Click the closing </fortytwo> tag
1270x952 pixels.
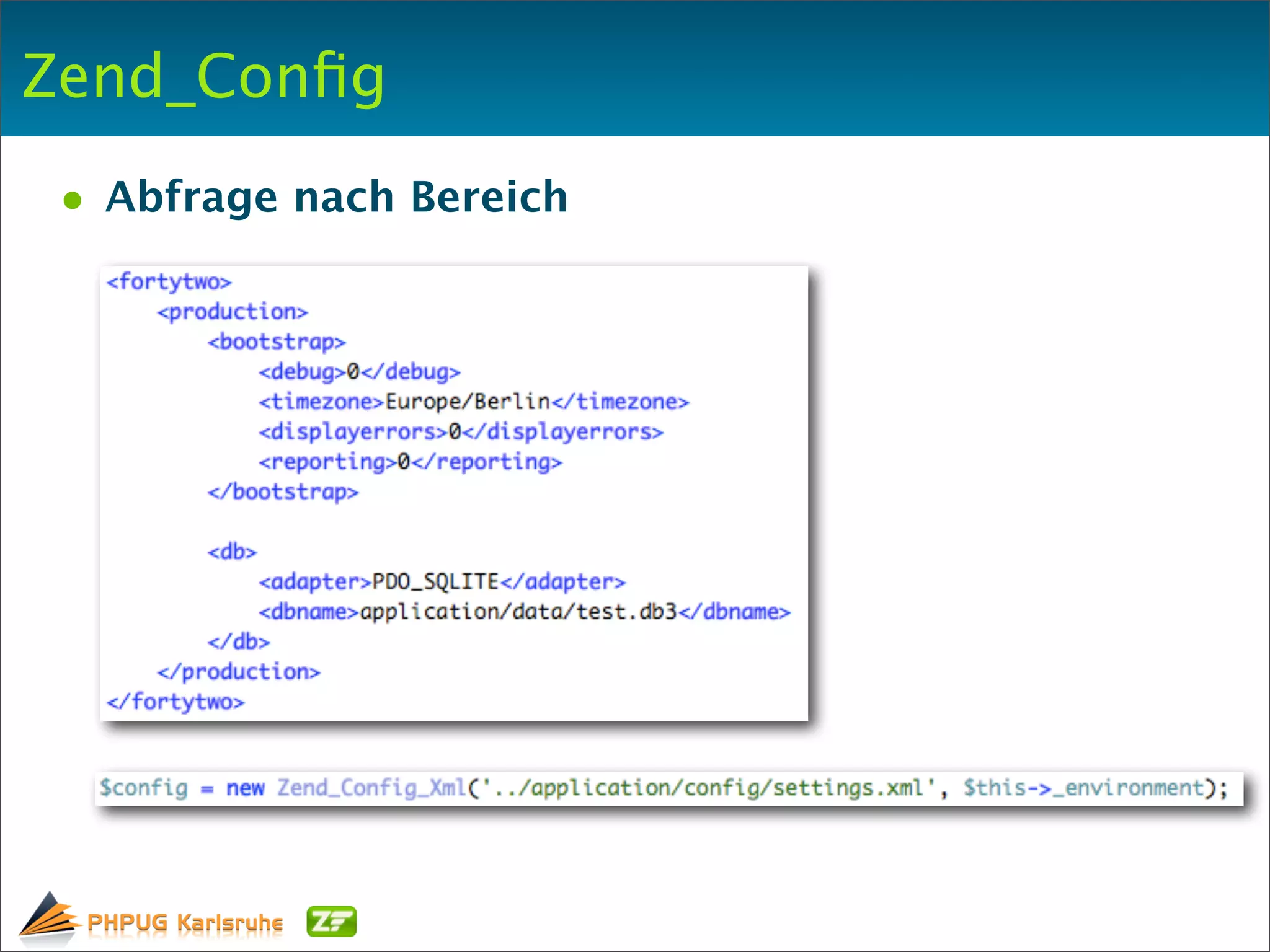[175, 702]
